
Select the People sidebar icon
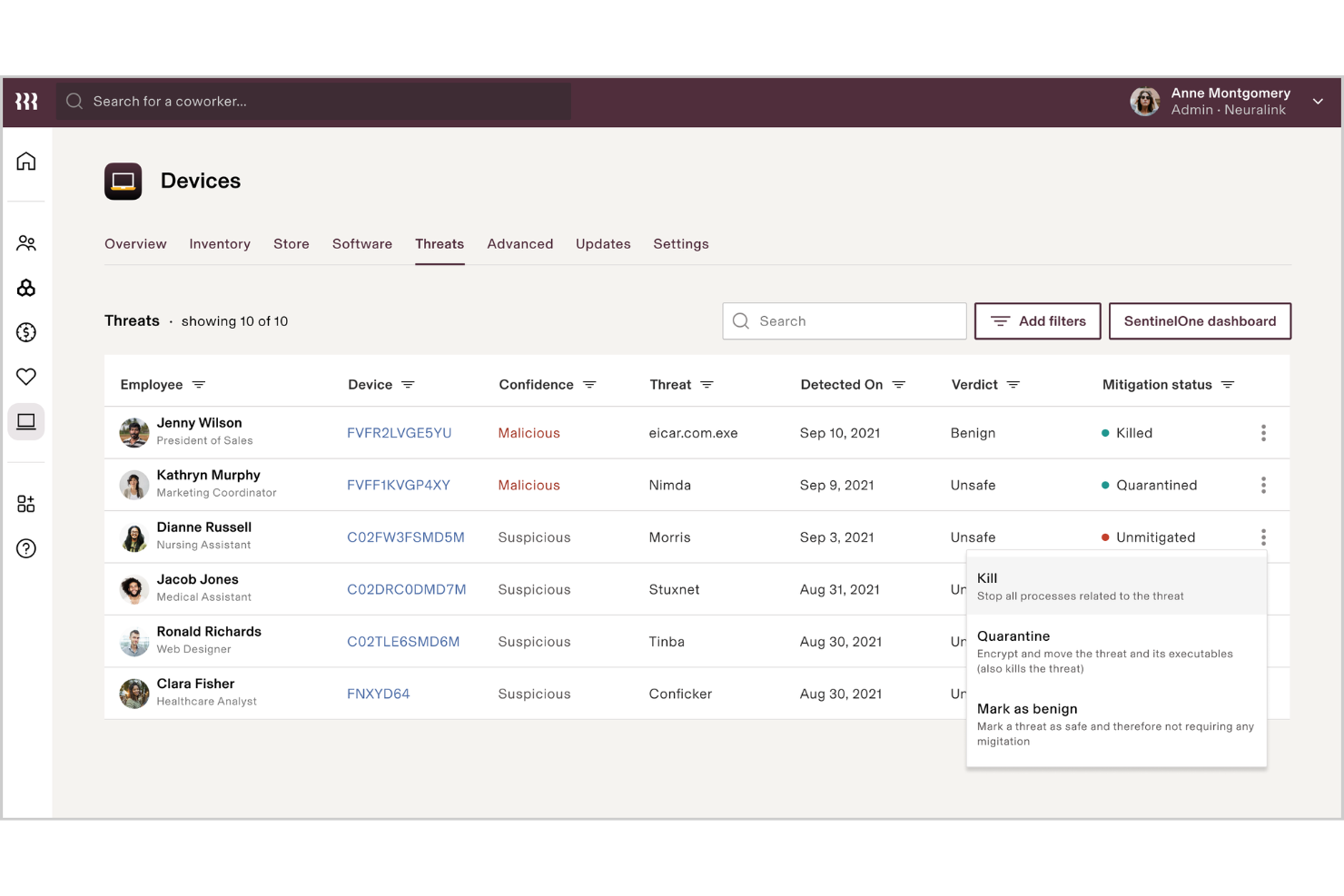tap(26, 242)
